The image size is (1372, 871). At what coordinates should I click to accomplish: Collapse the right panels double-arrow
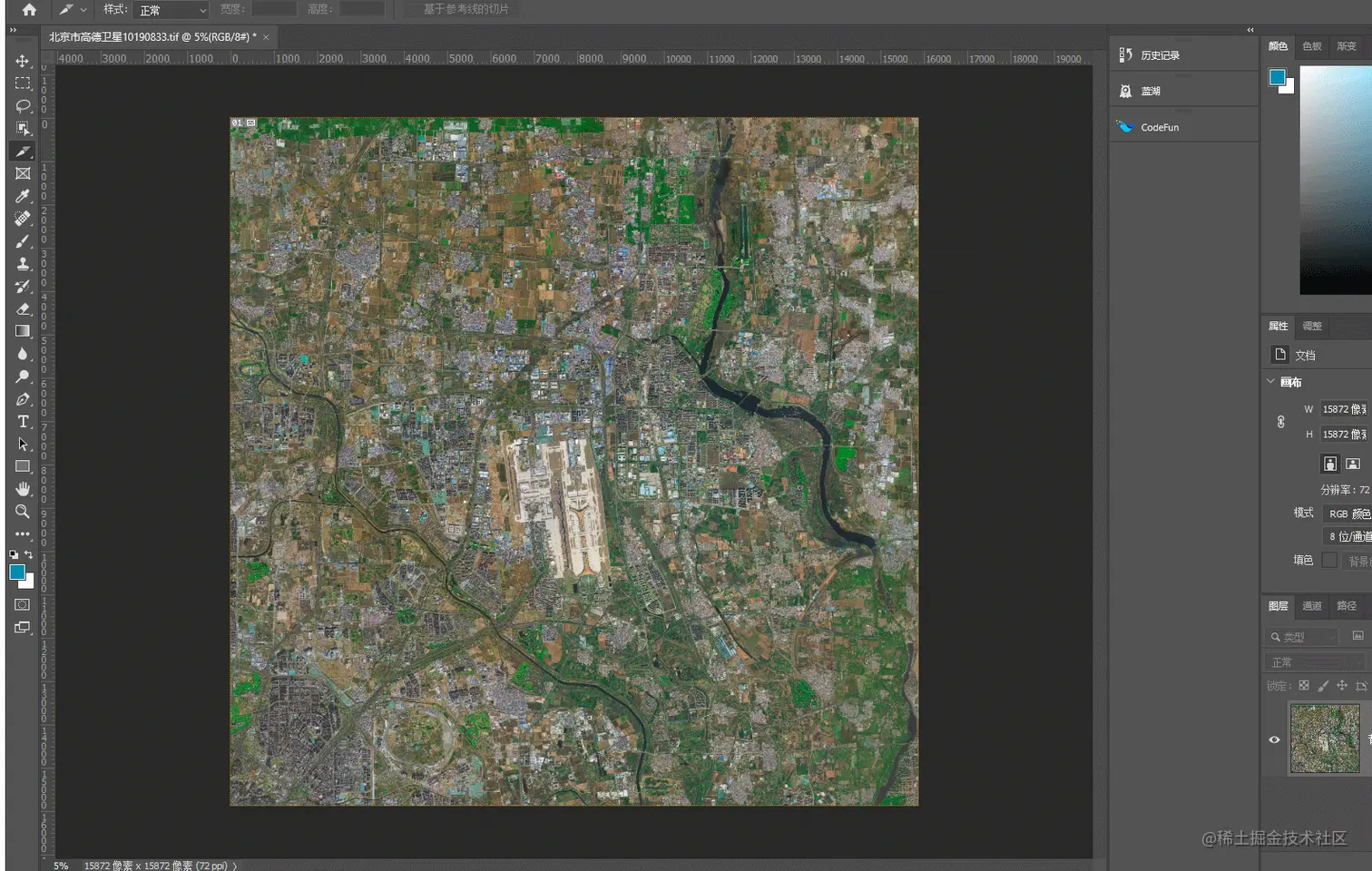[x=1249, y=30]
